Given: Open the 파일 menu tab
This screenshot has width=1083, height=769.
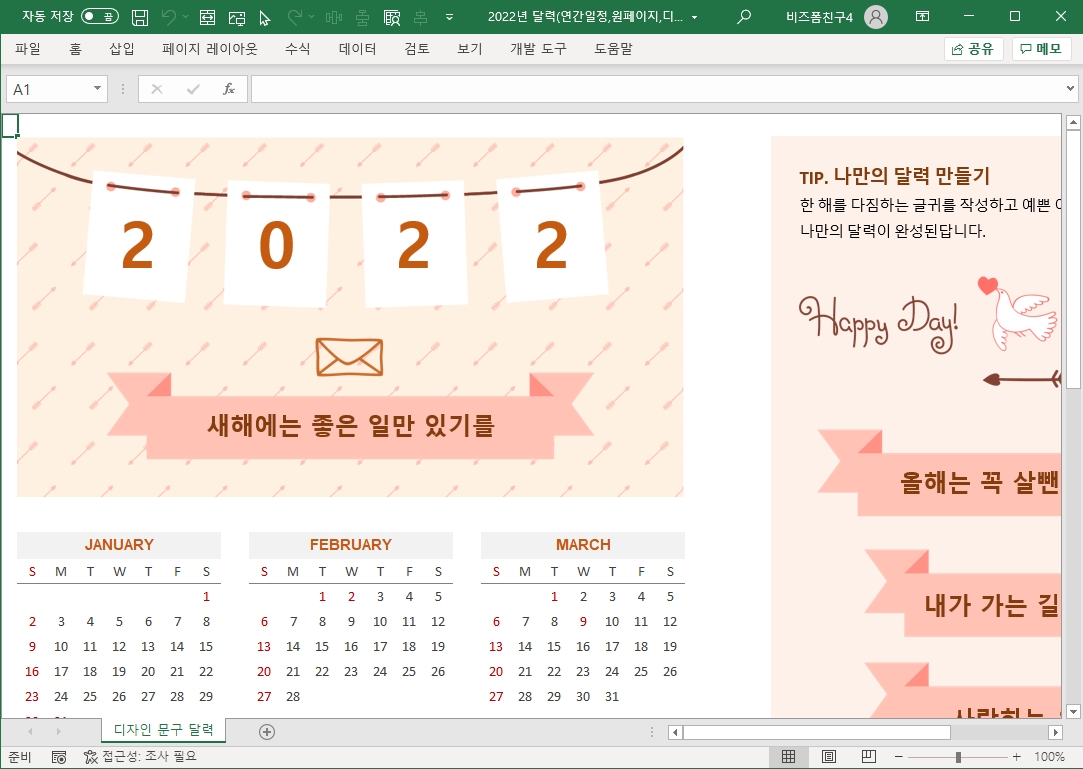Looking at the screenshot, I should click(28, 48).
